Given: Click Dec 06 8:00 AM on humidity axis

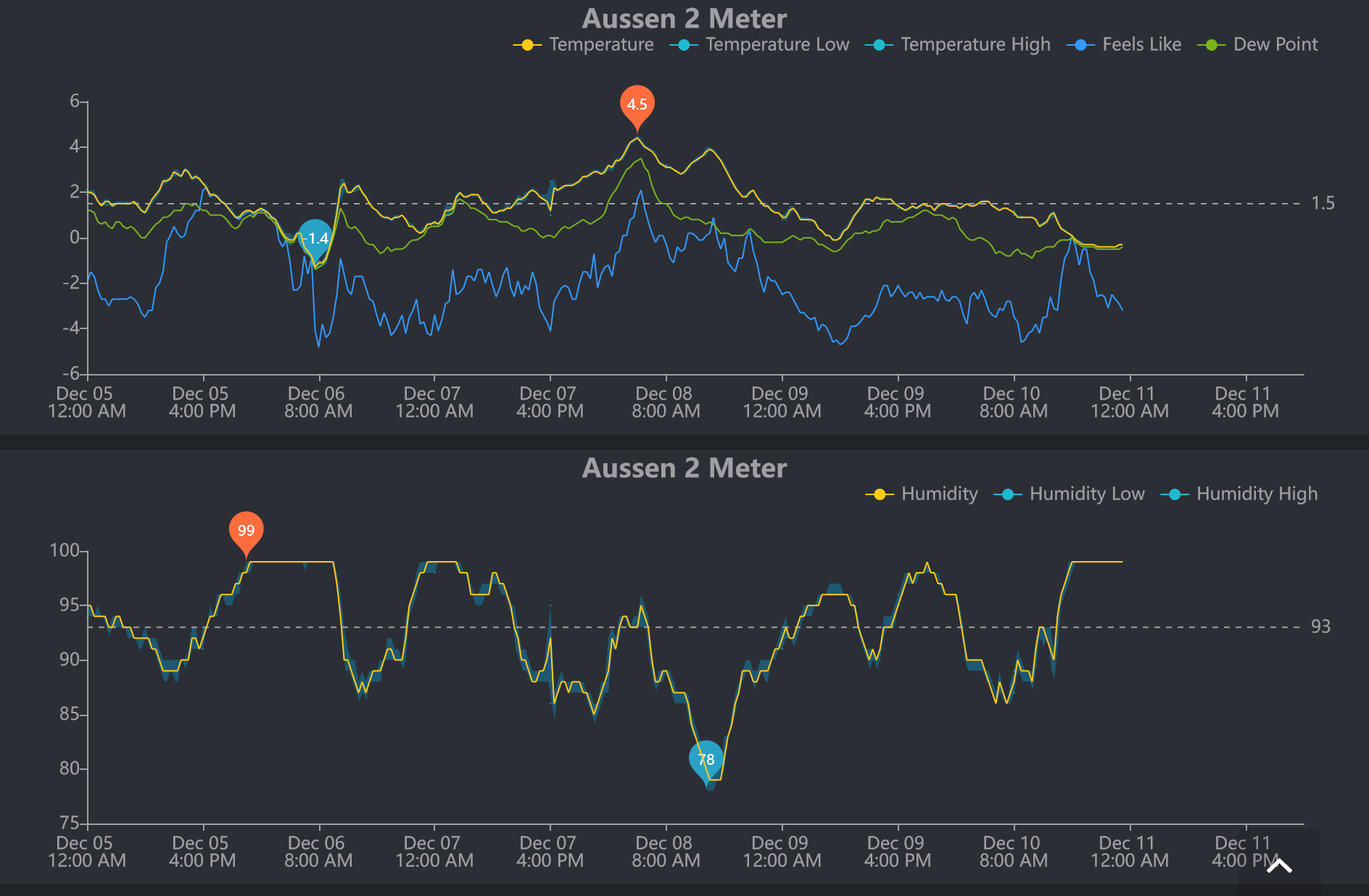Looking at the screenshot, I should (x=319, y=852).
